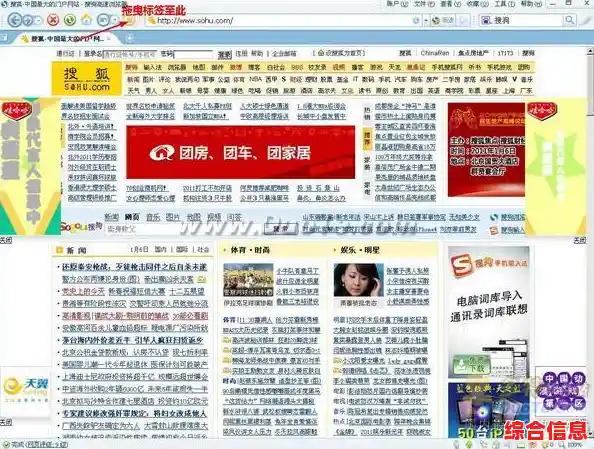Click the page vertical scrollbar up arrow
The height and width of the screenshot is (449, 594).
click(x=590, y=51)
